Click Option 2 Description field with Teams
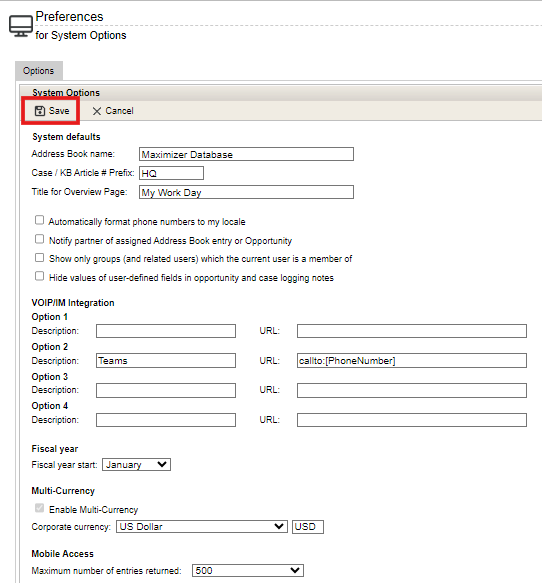This screenshot has width=542, height=583. (x=166, y=361)
